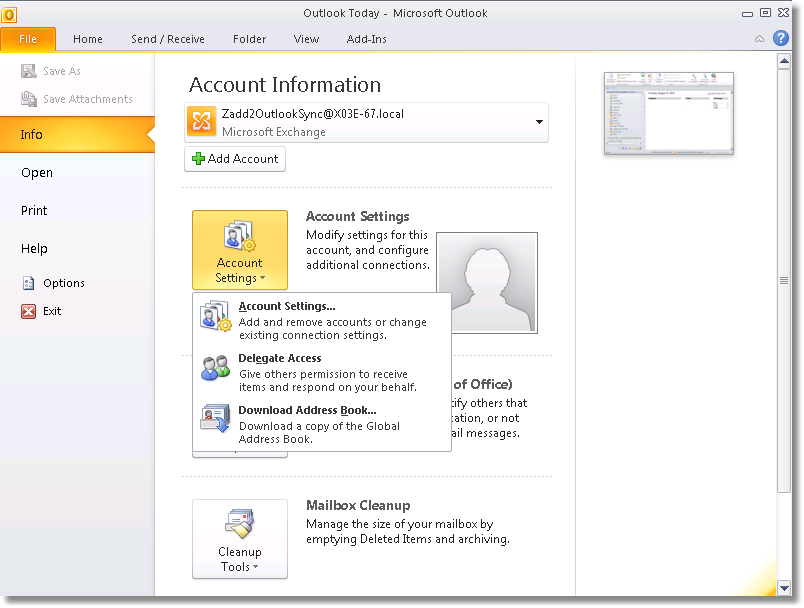Click the Download Address Book icon

tap(215, 420)
